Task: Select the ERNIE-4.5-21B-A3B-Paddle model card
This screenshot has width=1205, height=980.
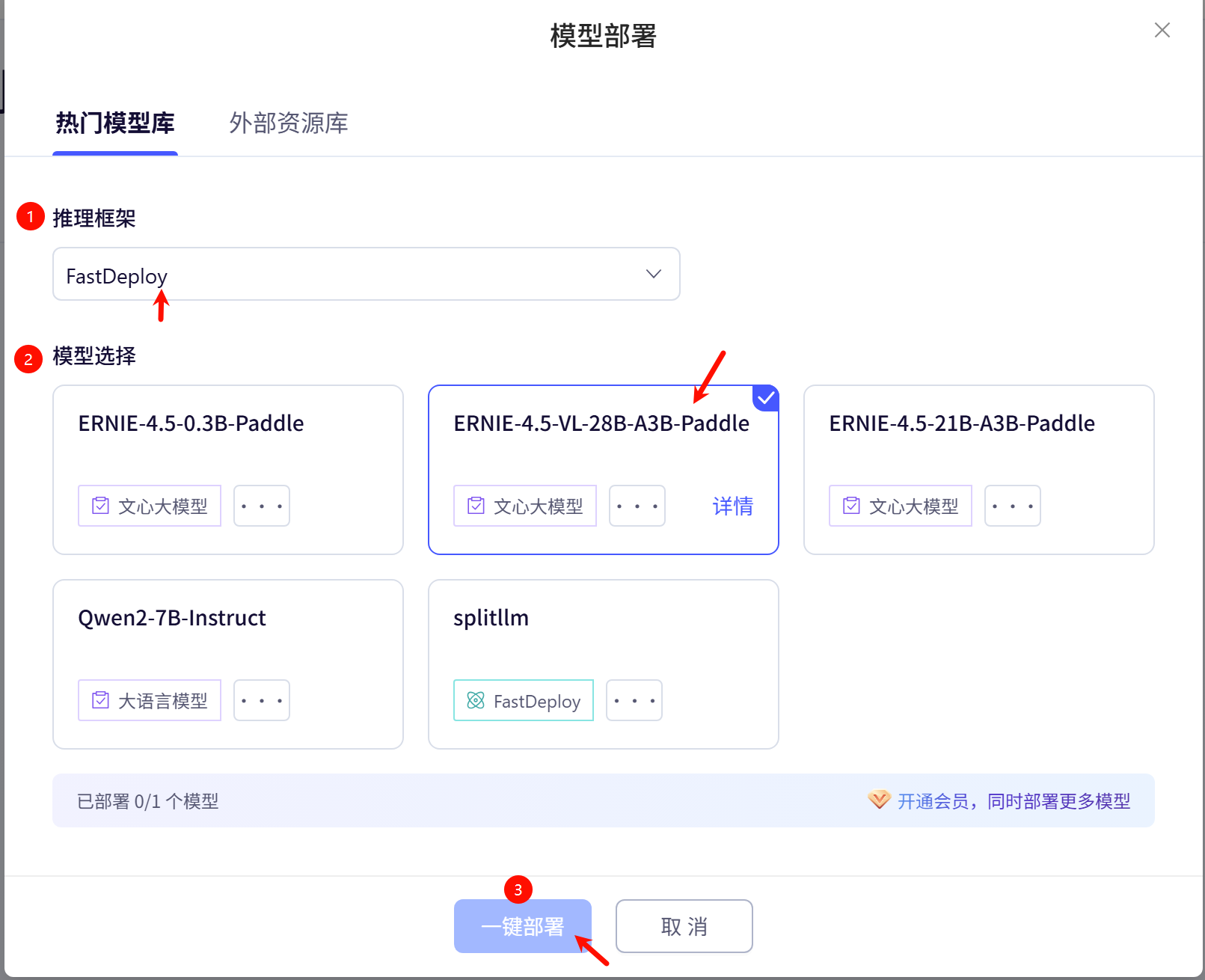Action: click(979, 470)
